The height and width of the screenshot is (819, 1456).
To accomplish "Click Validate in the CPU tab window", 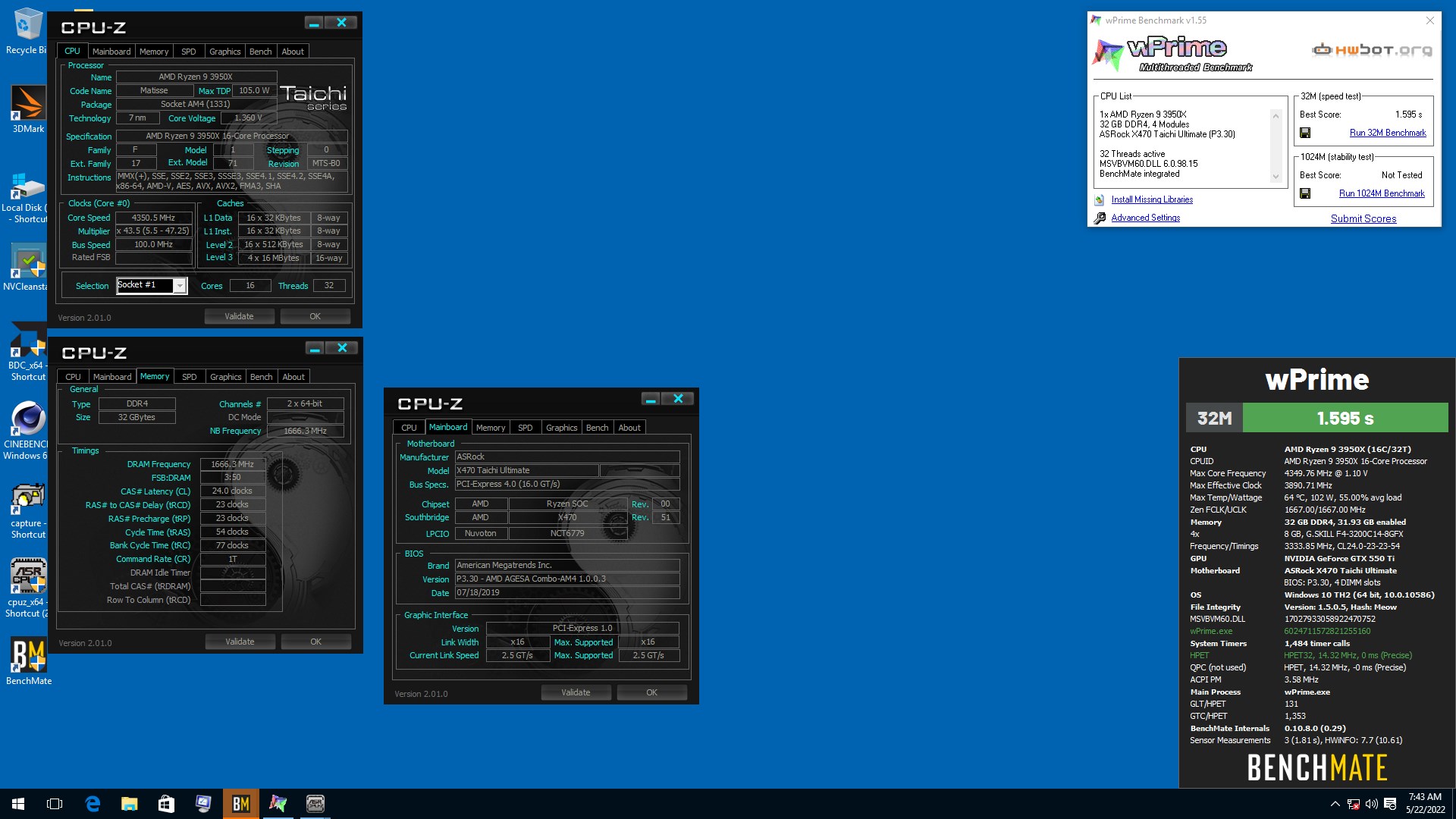I will click(240, 316).
